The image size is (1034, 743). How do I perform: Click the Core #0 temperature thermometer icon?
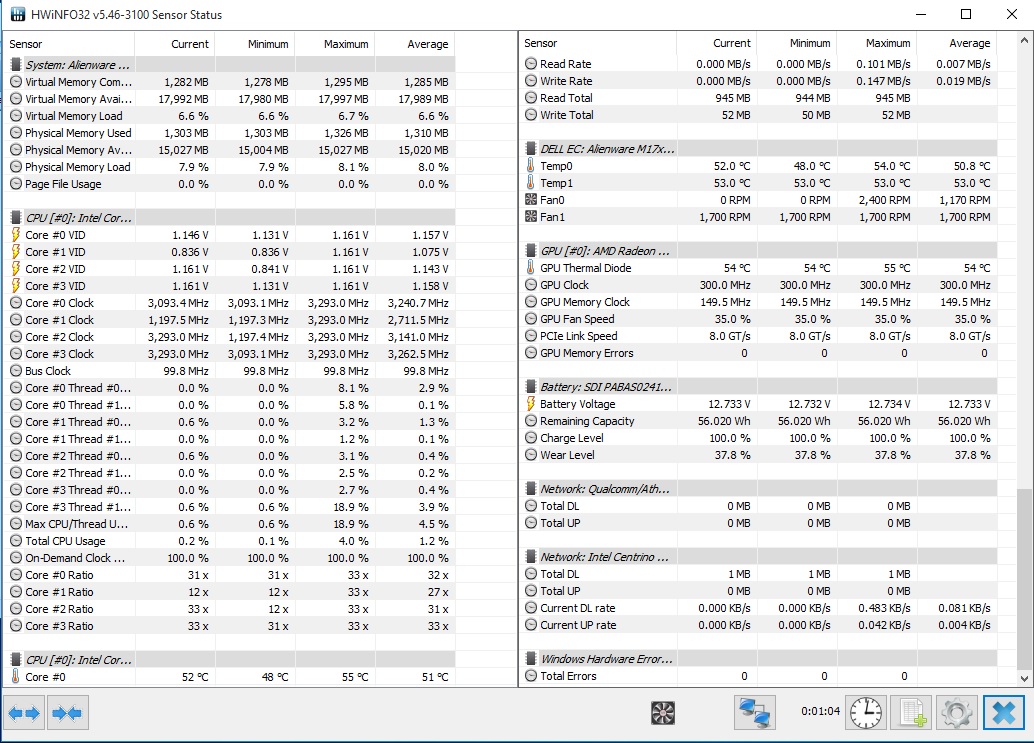pyautogui.click(x=16, y=676)
